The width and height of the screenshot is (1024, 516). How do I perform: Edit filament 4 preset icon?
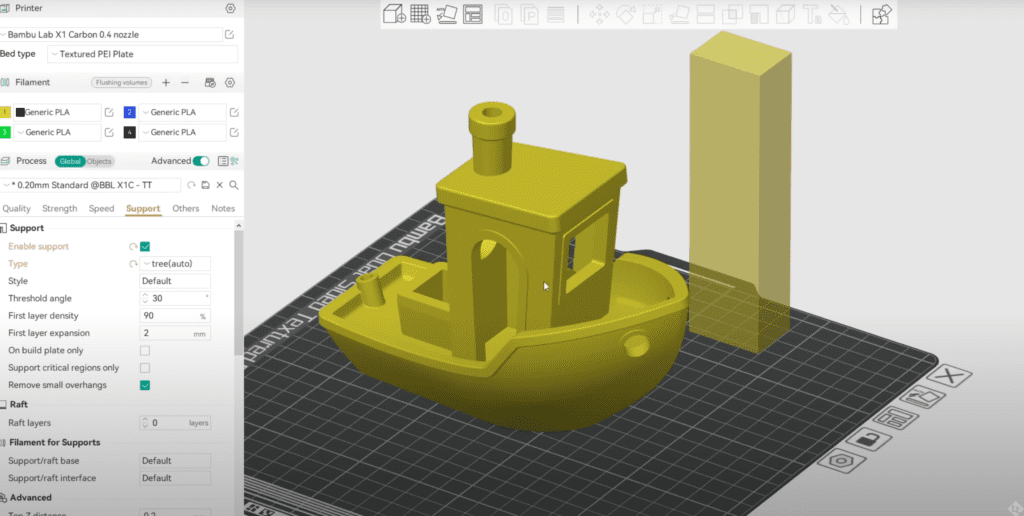[x=234, y=133]
